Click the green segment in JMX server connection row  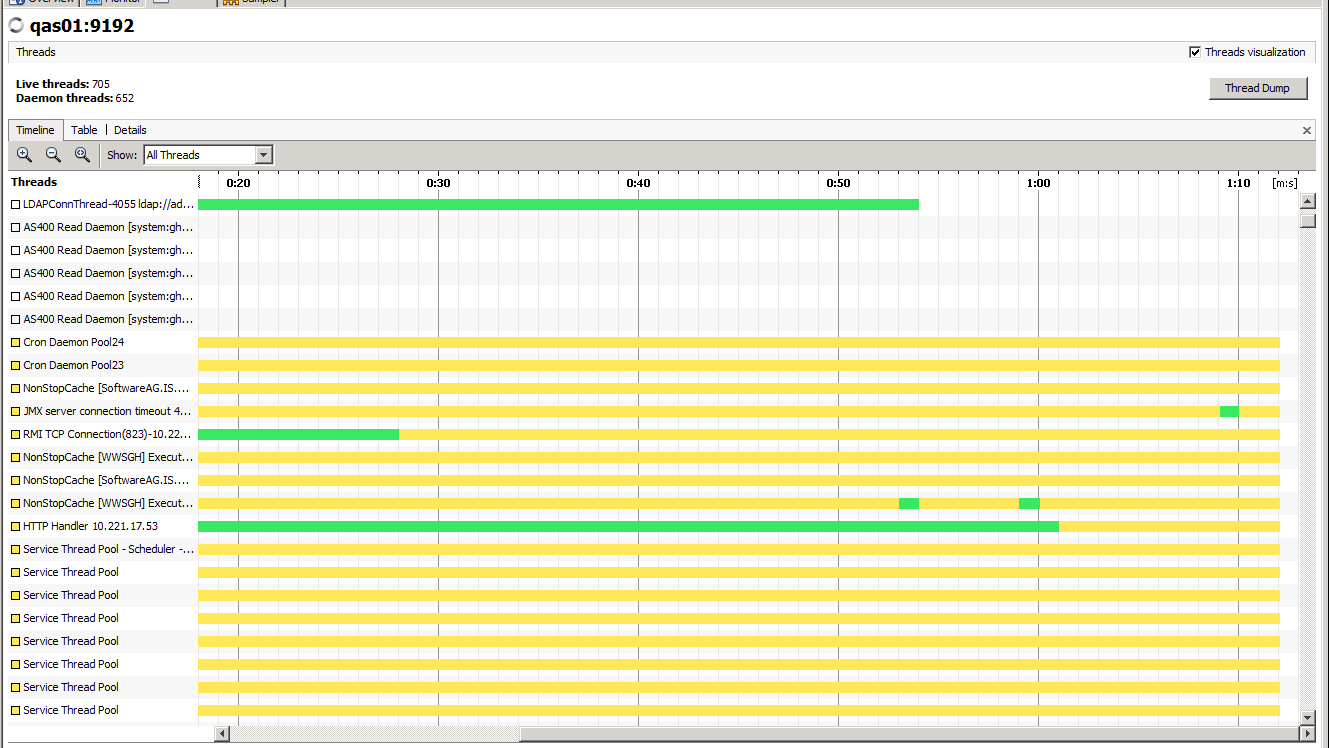(1229, 411)
